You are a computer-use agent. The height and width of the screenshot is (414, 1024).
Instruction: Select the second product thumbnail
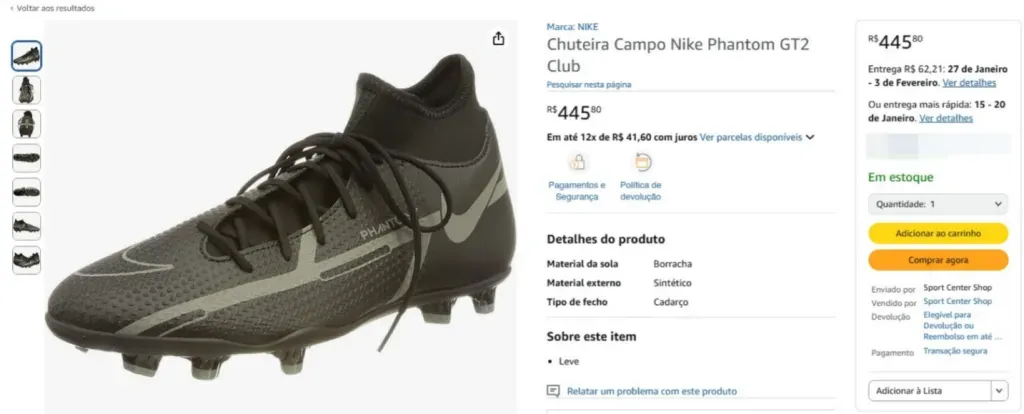click(x=26, y=90)
